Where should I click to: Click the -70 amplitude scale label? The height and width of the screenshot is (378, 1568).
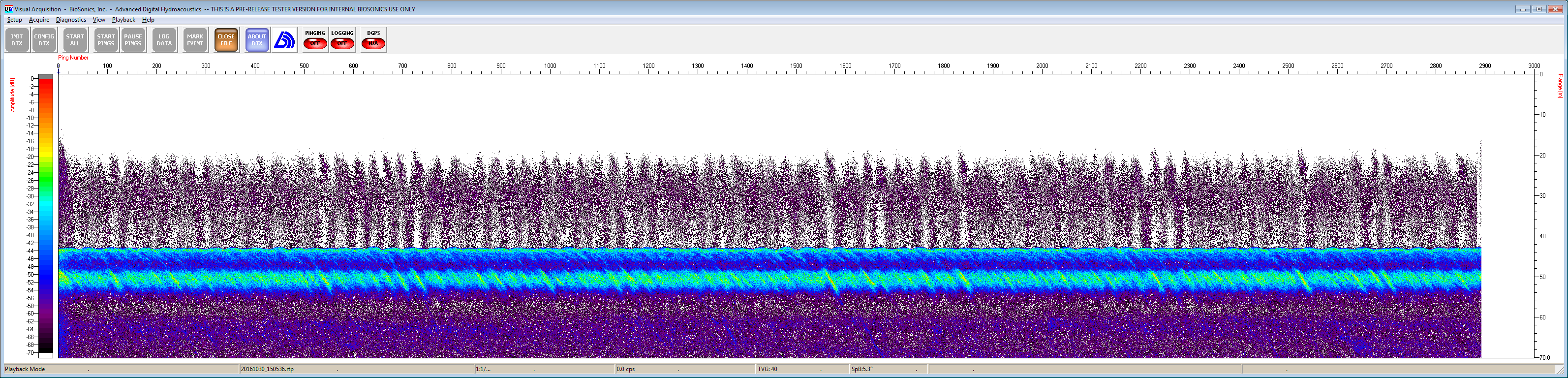click(30, 353)
